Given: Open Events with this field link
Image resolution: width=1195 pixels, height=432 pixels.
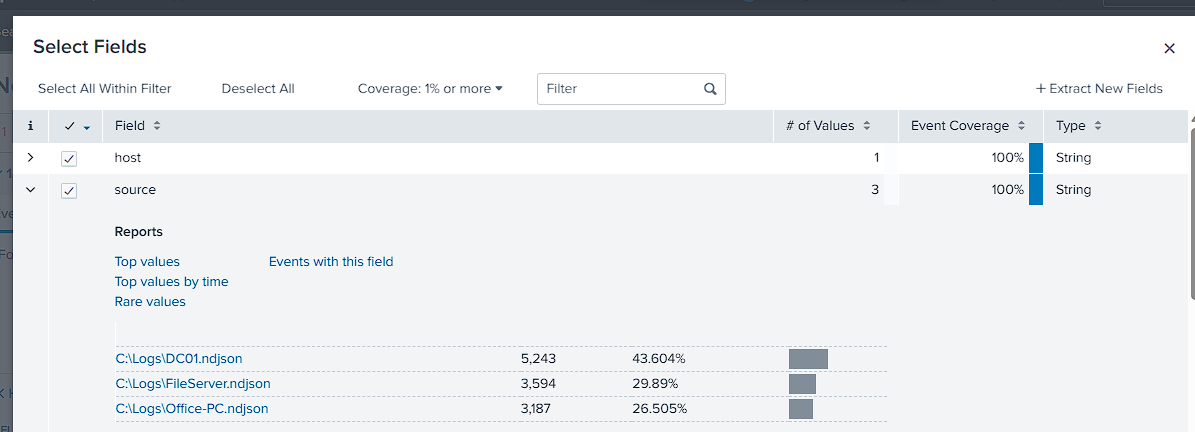Looking at the screenshot, I should click(x=331, y=261).
